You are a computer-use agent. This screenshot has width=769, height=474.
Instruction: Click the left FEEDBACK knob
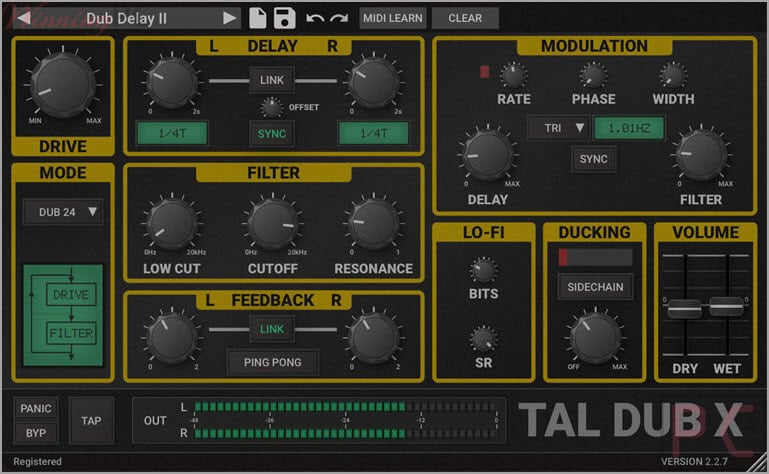coord(172,338)
